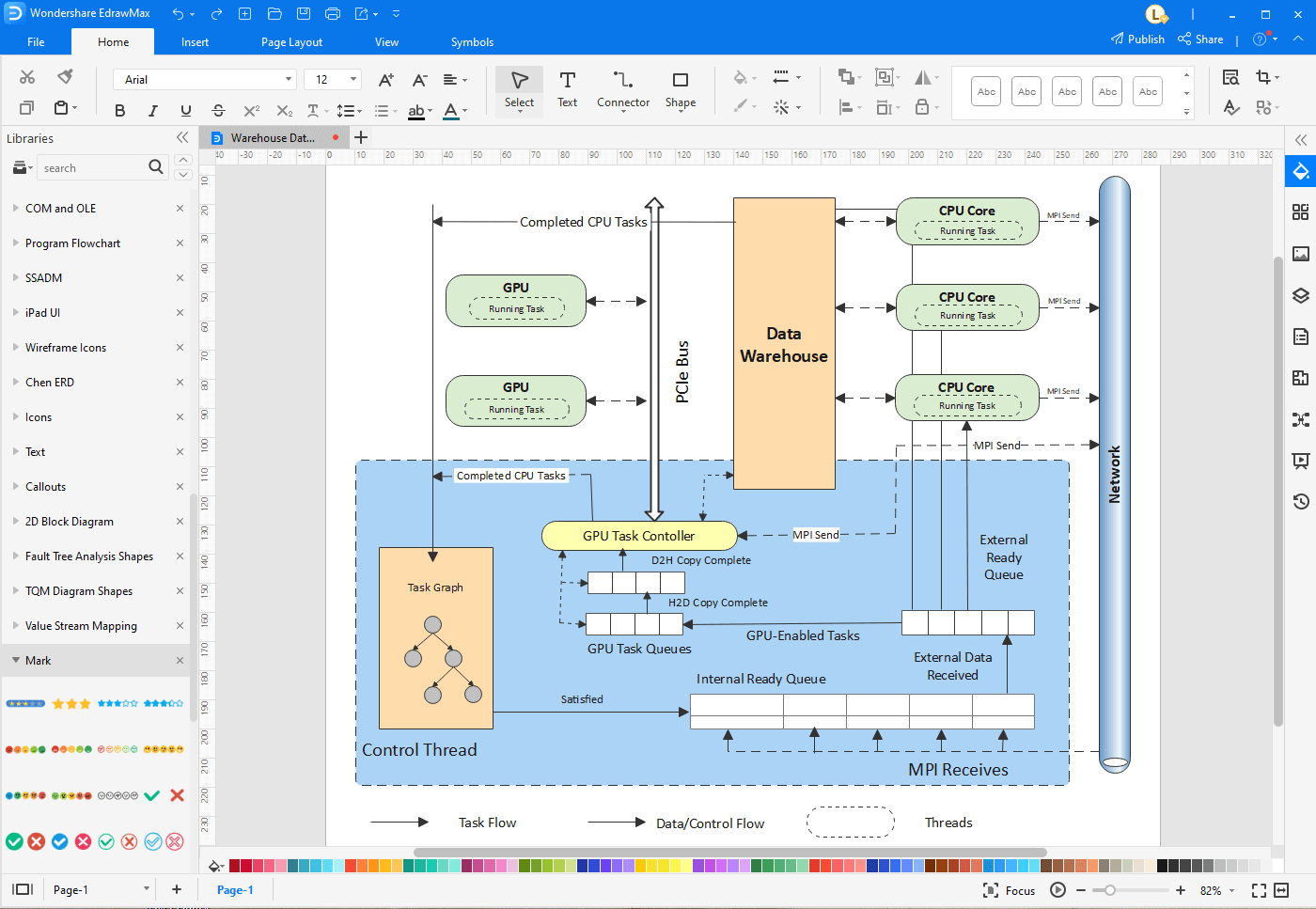1316x909 pixels.
Task: Click the Share button
Action: pyautogui.click(x=1200, y=39)
